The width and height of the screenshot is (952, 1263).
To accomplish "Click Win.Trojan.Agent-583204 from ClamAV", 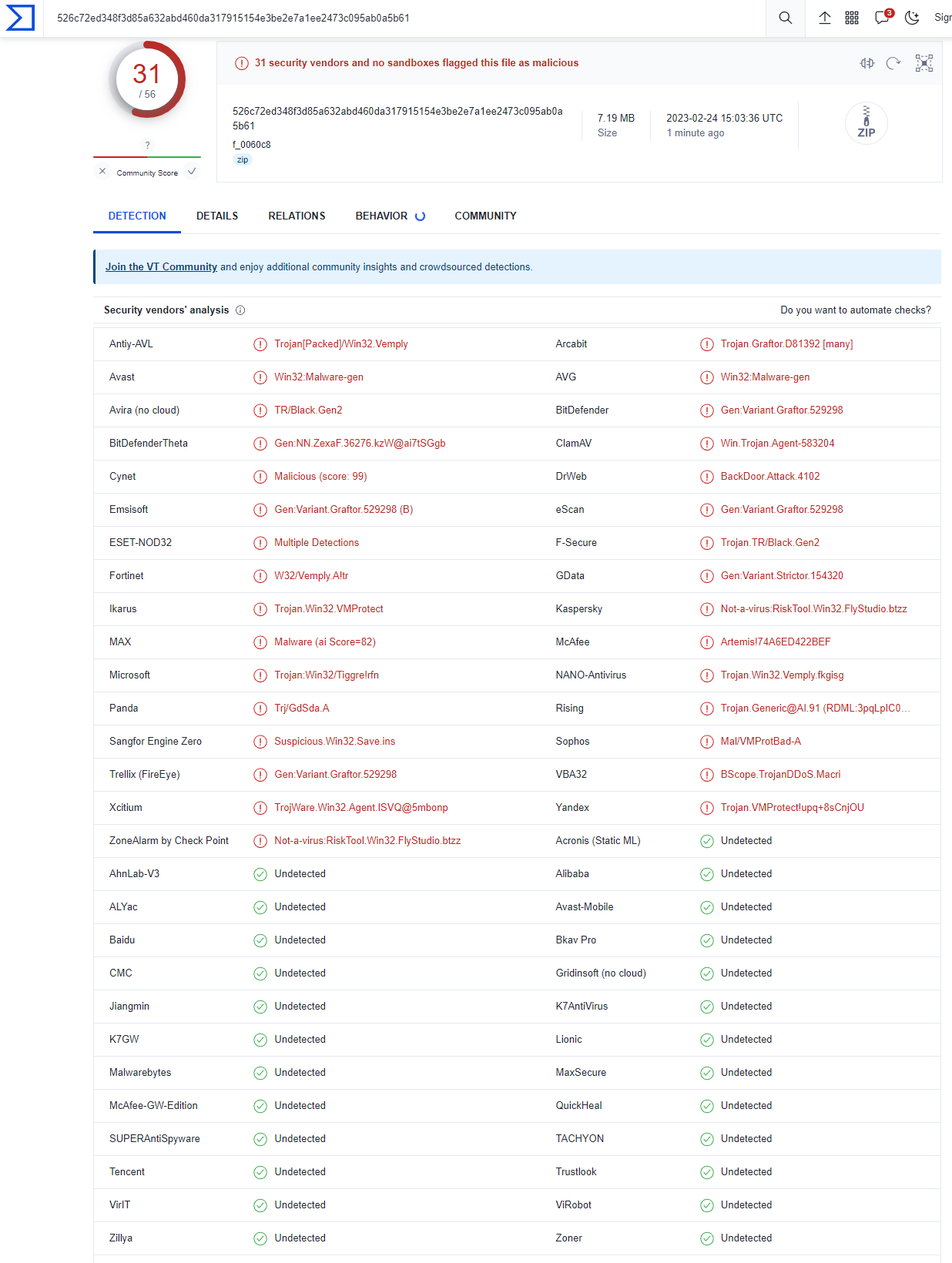I will click(777, 444).
